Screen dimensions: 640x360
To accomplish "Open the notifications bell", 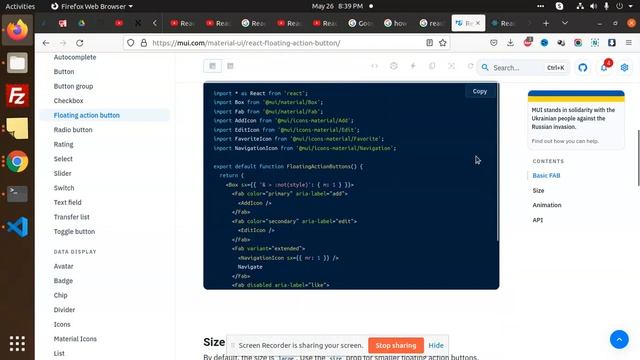I will (x=604, y=68).
